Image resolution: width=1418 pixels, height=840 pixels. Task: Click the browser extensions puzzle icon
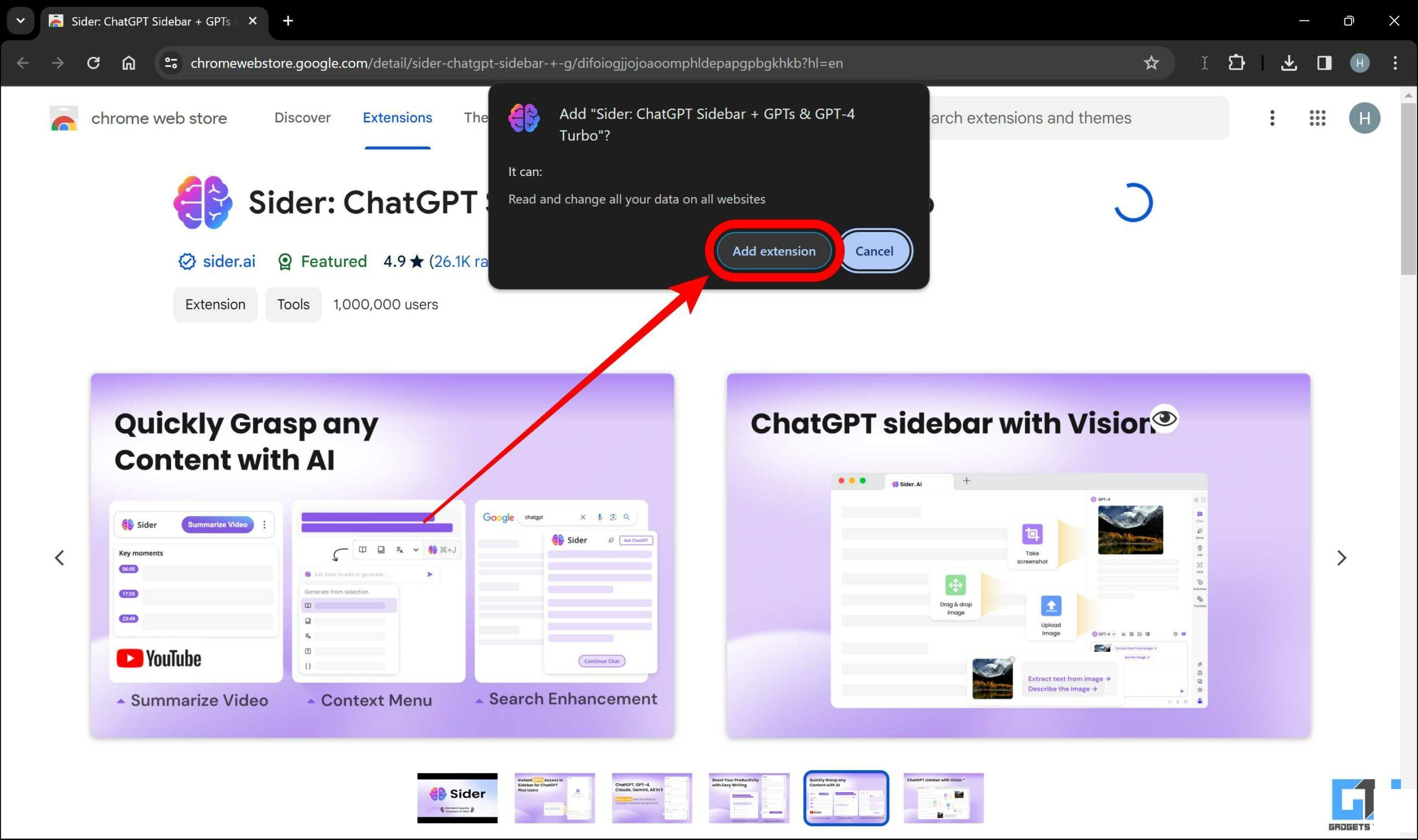pos(1237,63)
